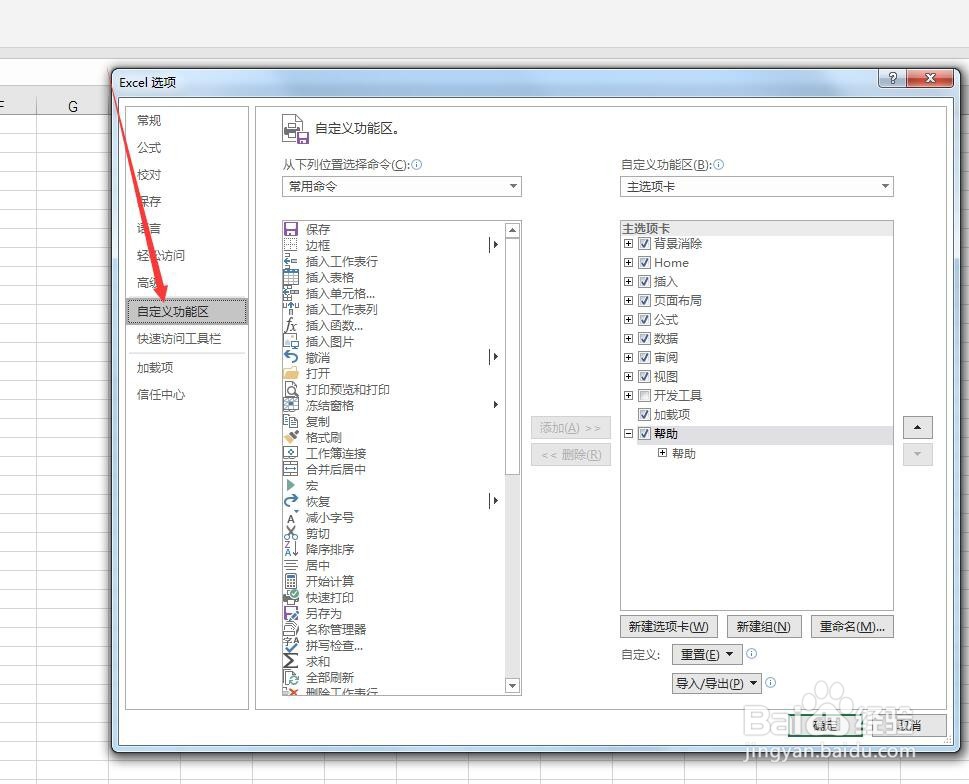The height and width of the screenshot is (784, 969).
Task: Pick the Undo (撤消) arrow icon
Action: click(290, 357)
